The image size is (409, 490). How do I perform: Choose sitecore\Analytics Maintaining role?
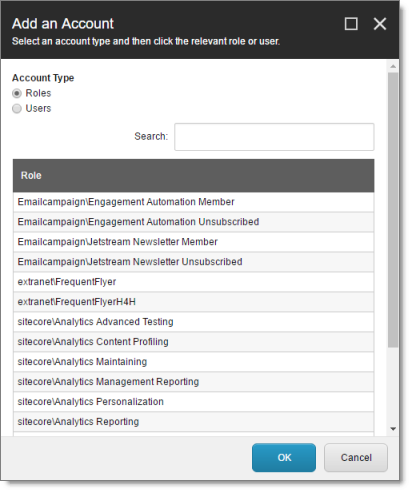(193, 362)
